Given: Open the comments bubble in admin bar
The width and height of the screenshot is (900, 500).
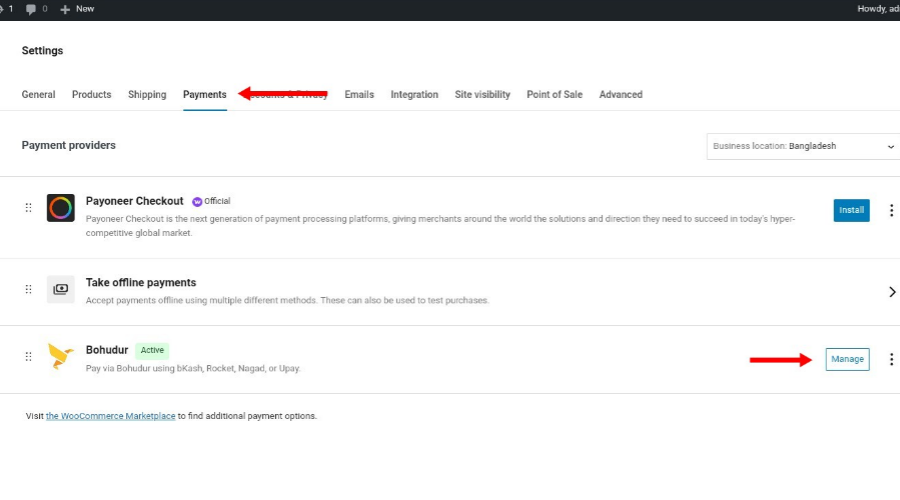Looking at the screenshot, I should pos(36,9).
